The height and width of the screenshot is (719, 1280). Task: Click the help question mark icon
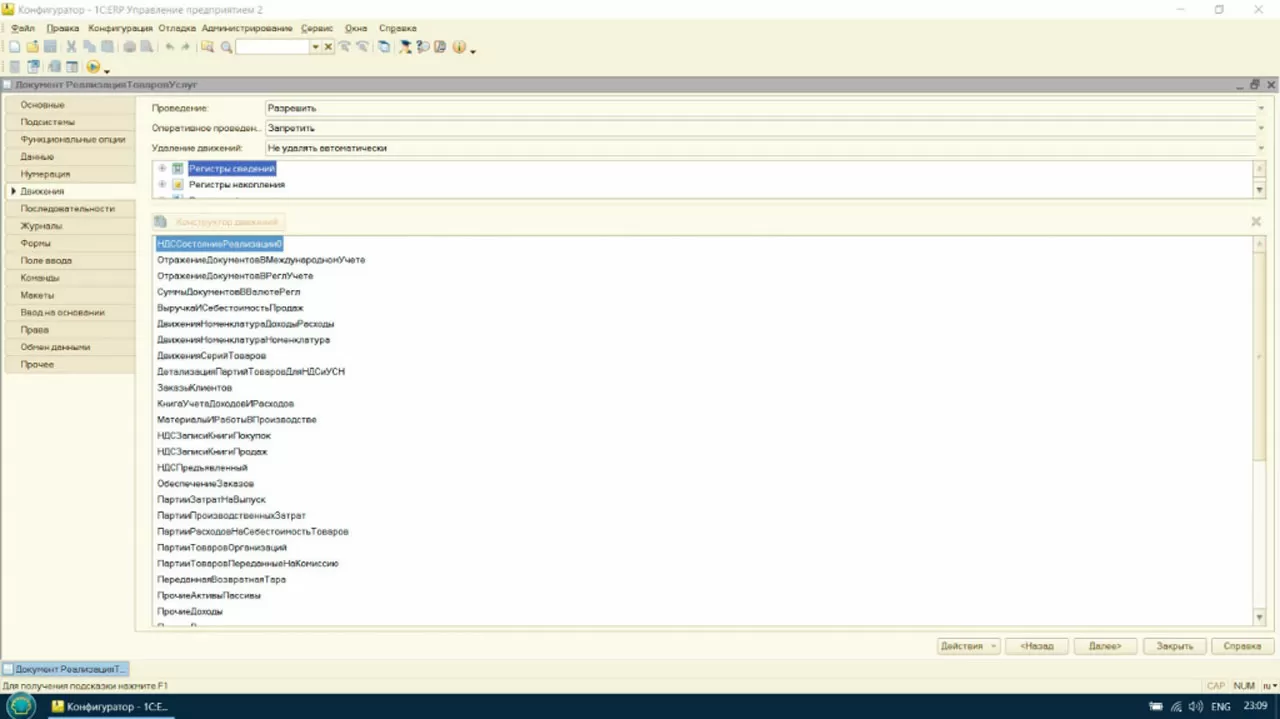click(x=422, y=46)
